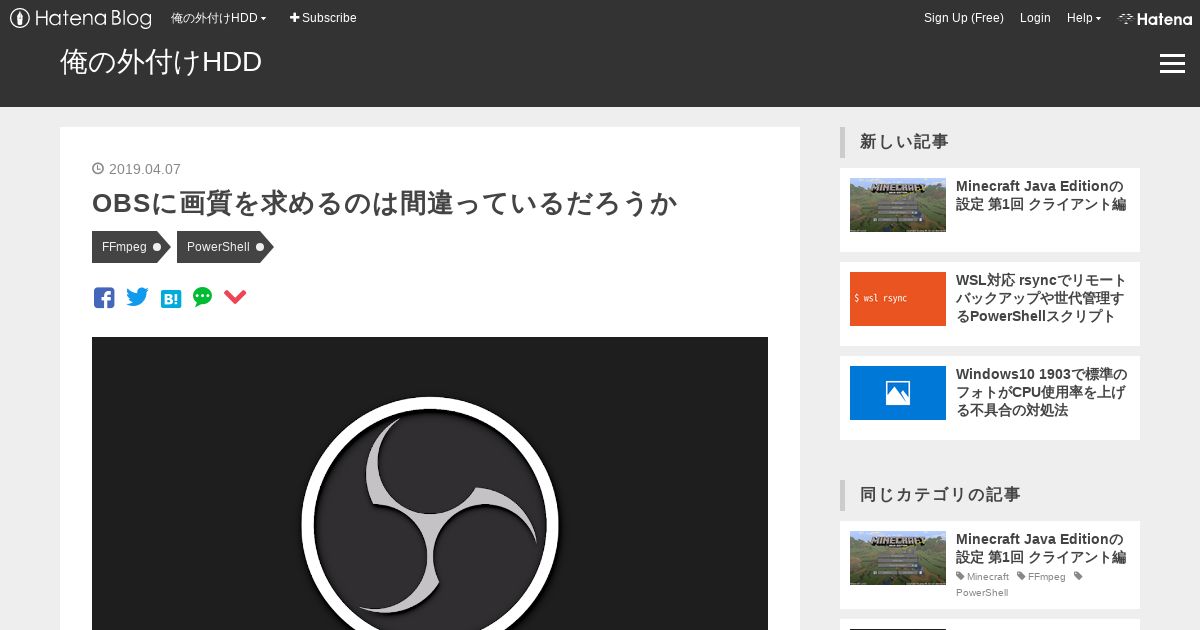
Task: Open the Hatena Blog logo link
Action: [80, 18]
